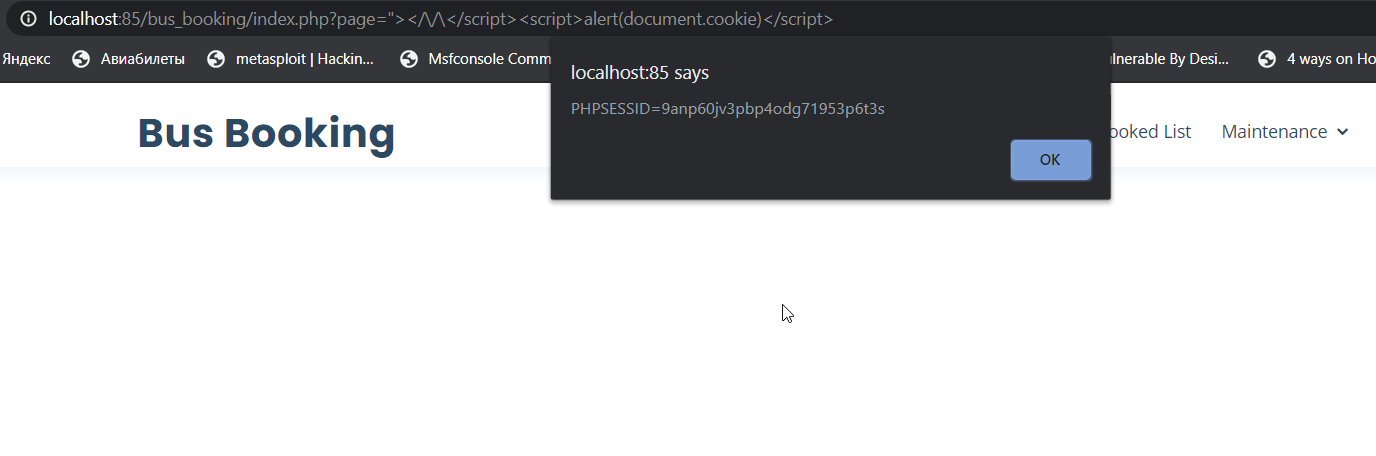Open the Яндекс bookmark
1376x456 pixels.
pyautogui.click(x=26, y=59)
